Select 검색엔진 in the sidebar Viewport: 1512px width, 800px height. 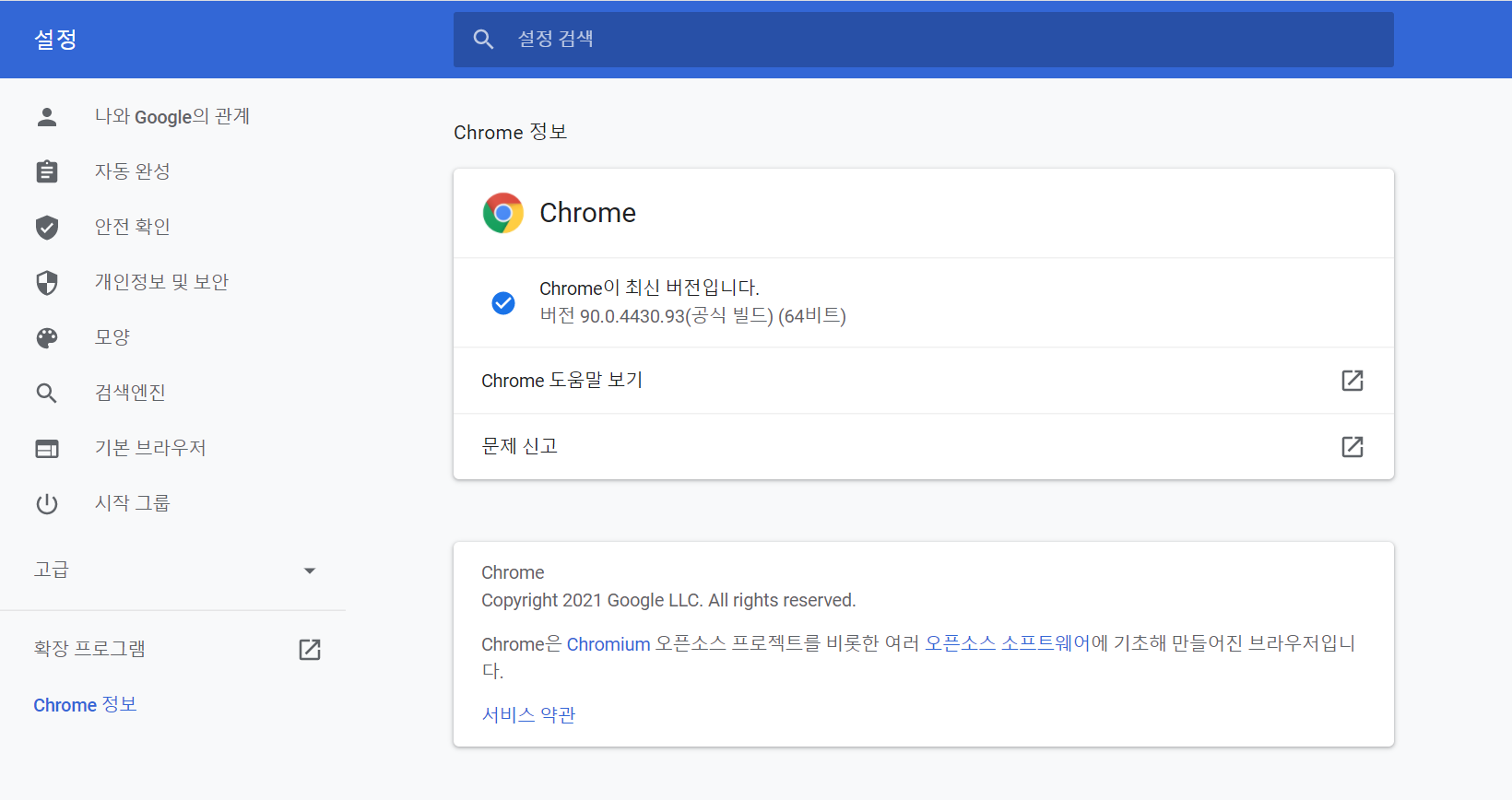coord(130,393)
